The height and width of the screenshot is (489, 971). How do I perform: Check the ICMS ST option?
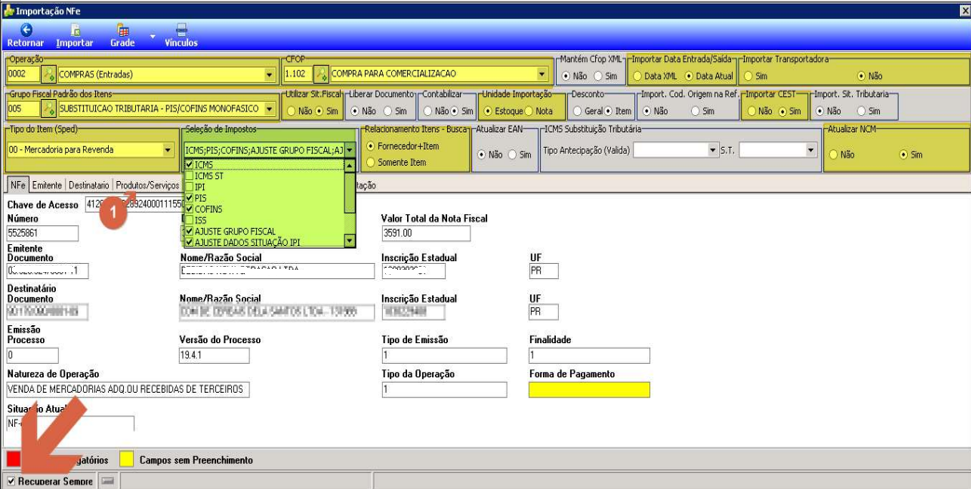pos(189,176)
